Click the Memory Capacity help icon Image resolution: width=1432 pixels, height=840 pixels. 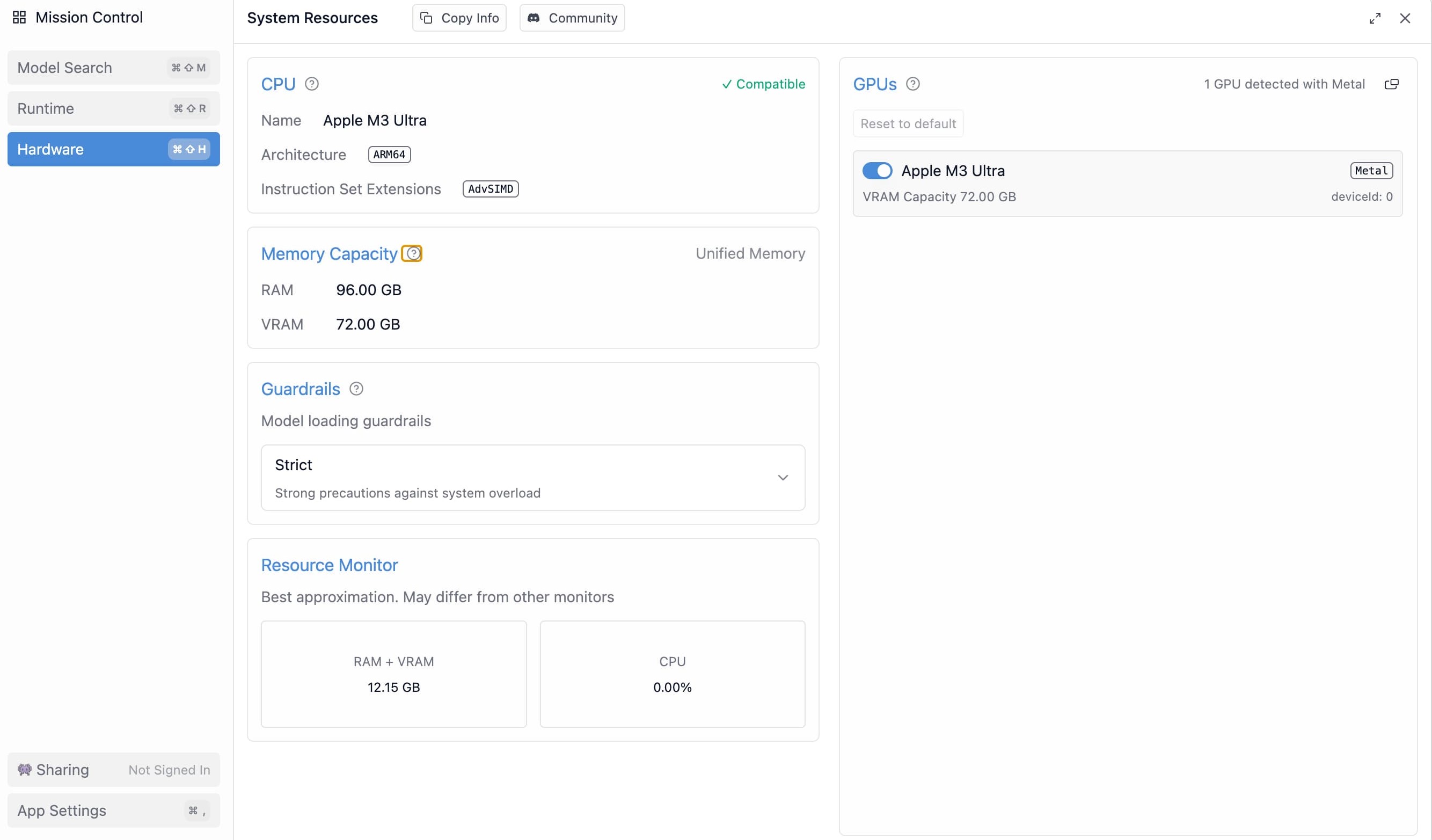click(x=413, y=253)
